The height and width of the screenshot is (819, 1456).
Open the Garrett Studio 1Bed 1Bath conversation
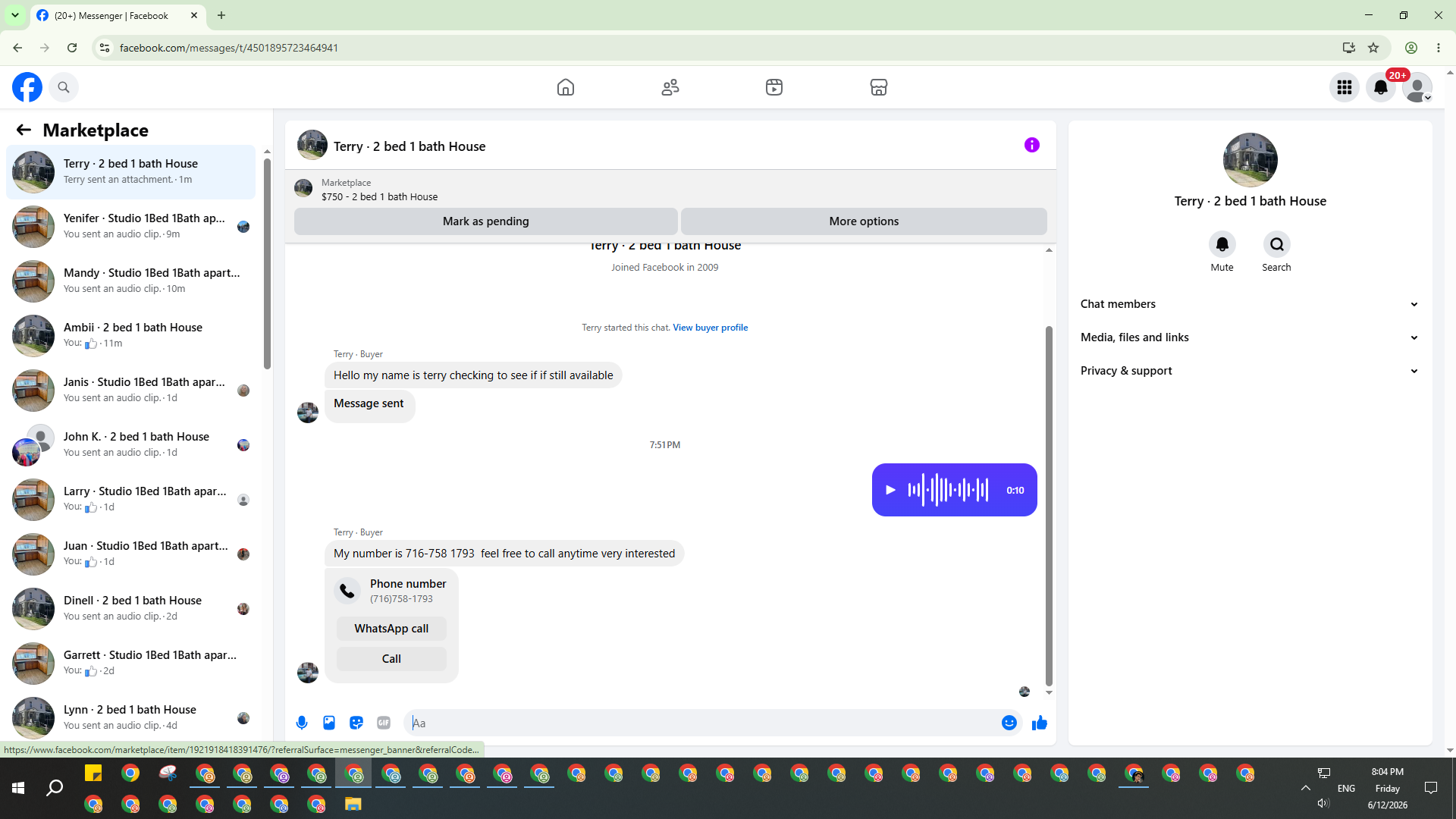click(x=130, y=664)
